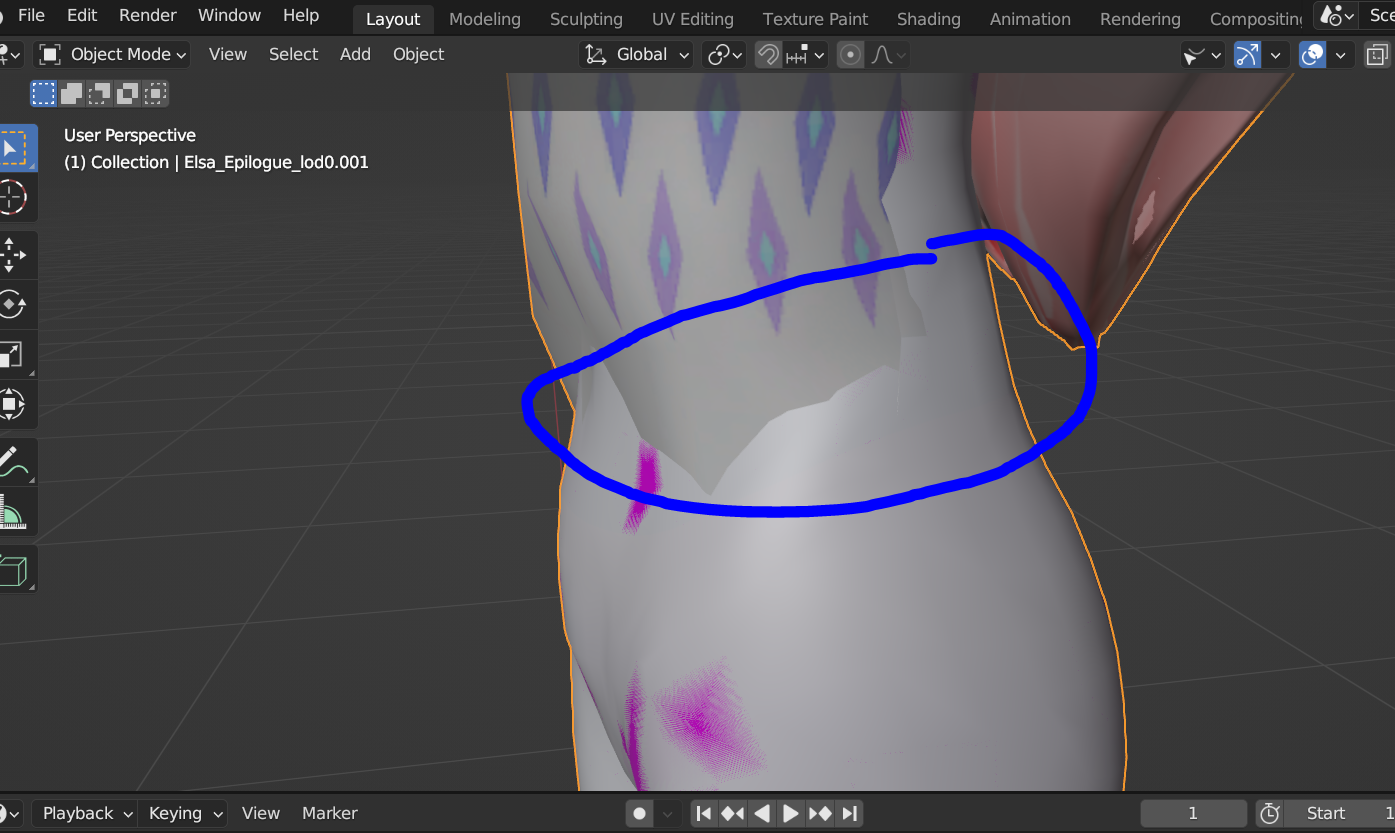Open the Edit menu
1395x833 pixels.
point(82,15)
